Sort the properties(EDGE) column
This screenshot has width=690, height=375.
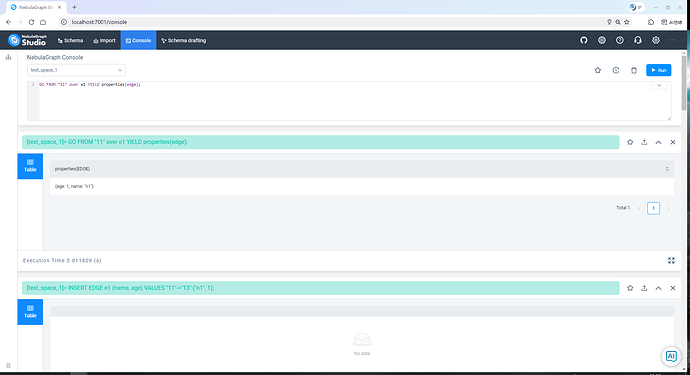[667, 169]
